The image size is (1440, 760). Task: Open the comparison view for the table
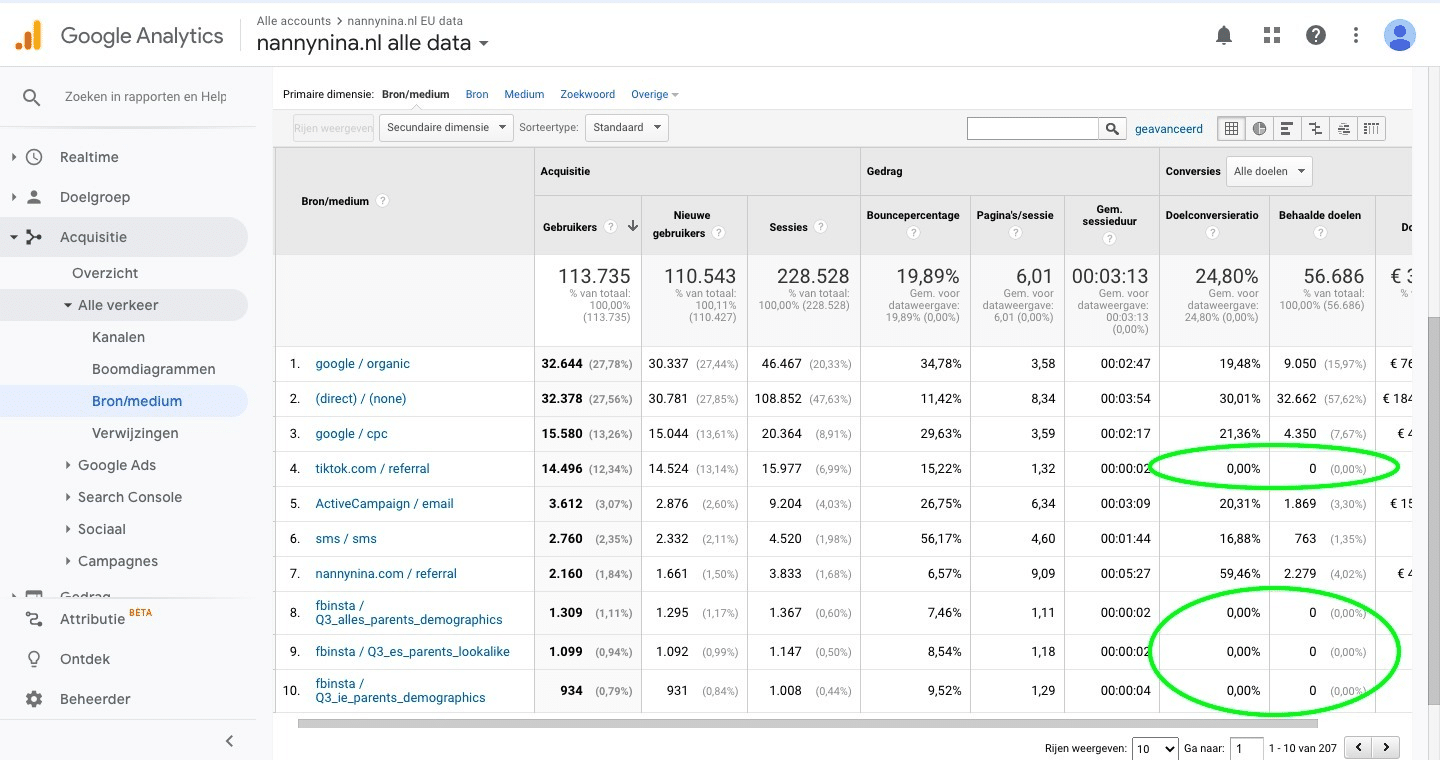click(x=1315, y=128)
